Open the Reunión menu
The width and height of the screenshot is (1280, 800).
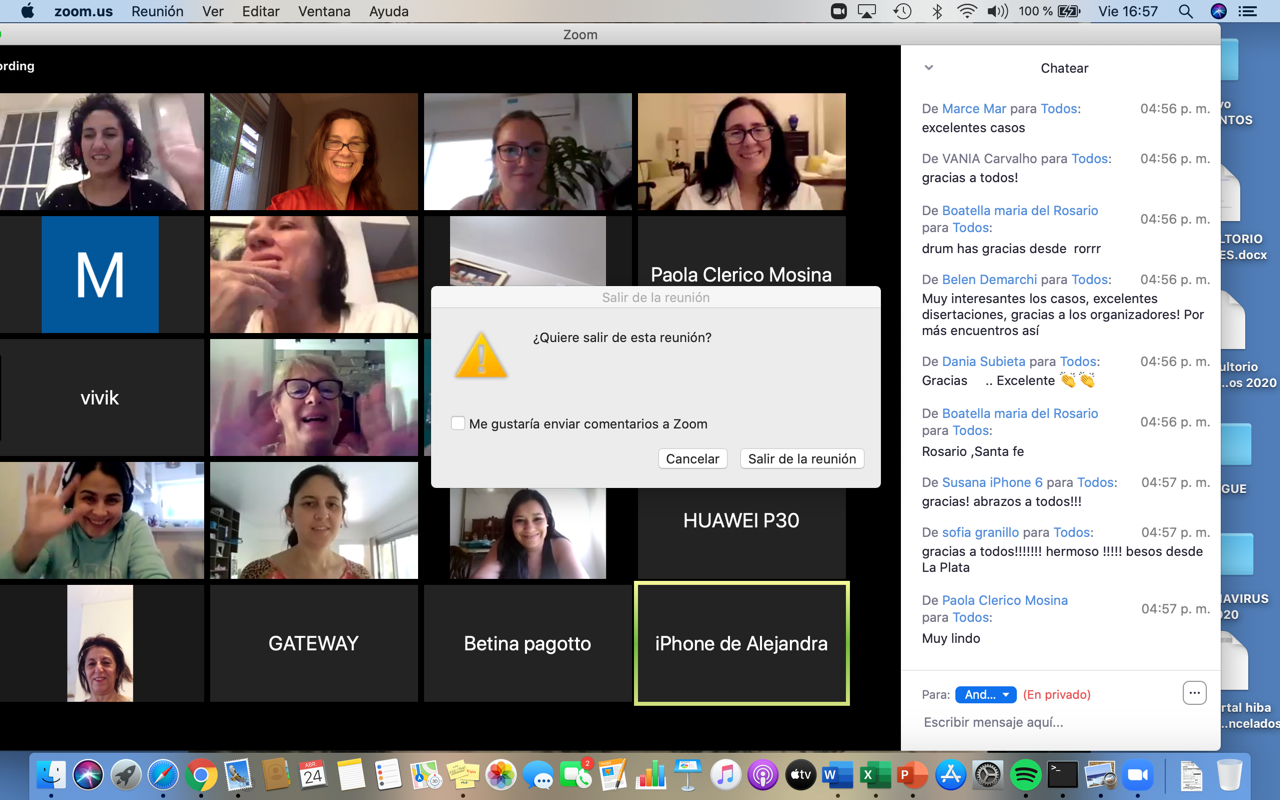click(x=157, y=11)
